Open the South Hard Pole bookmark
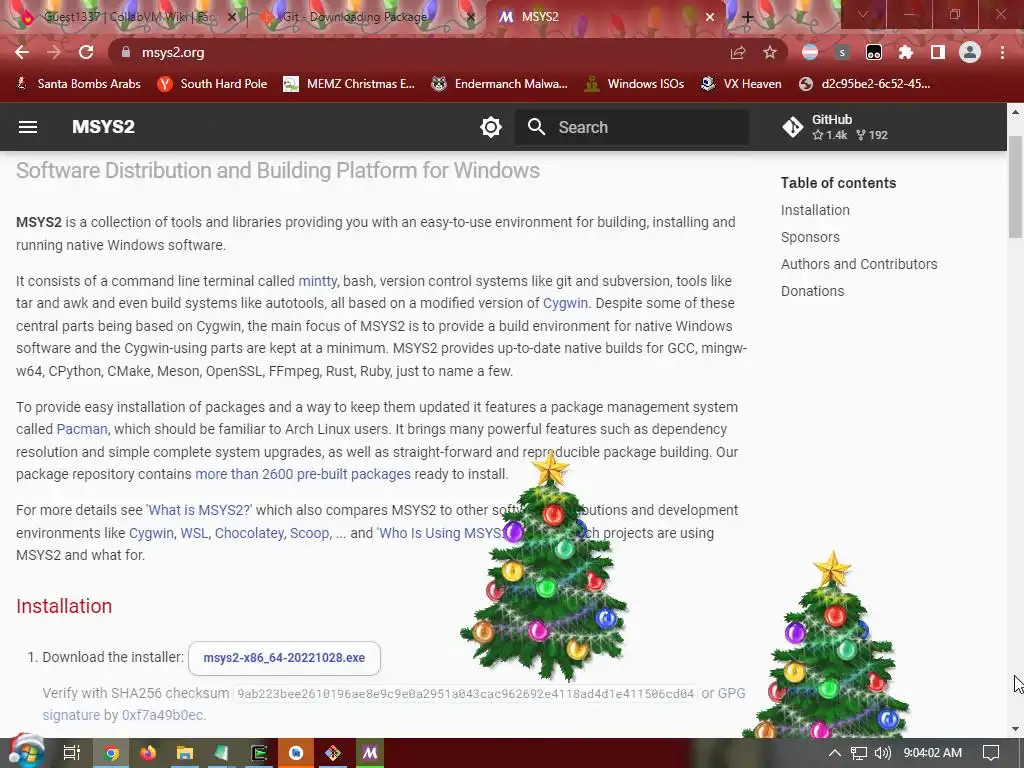 tap(212, 84)
